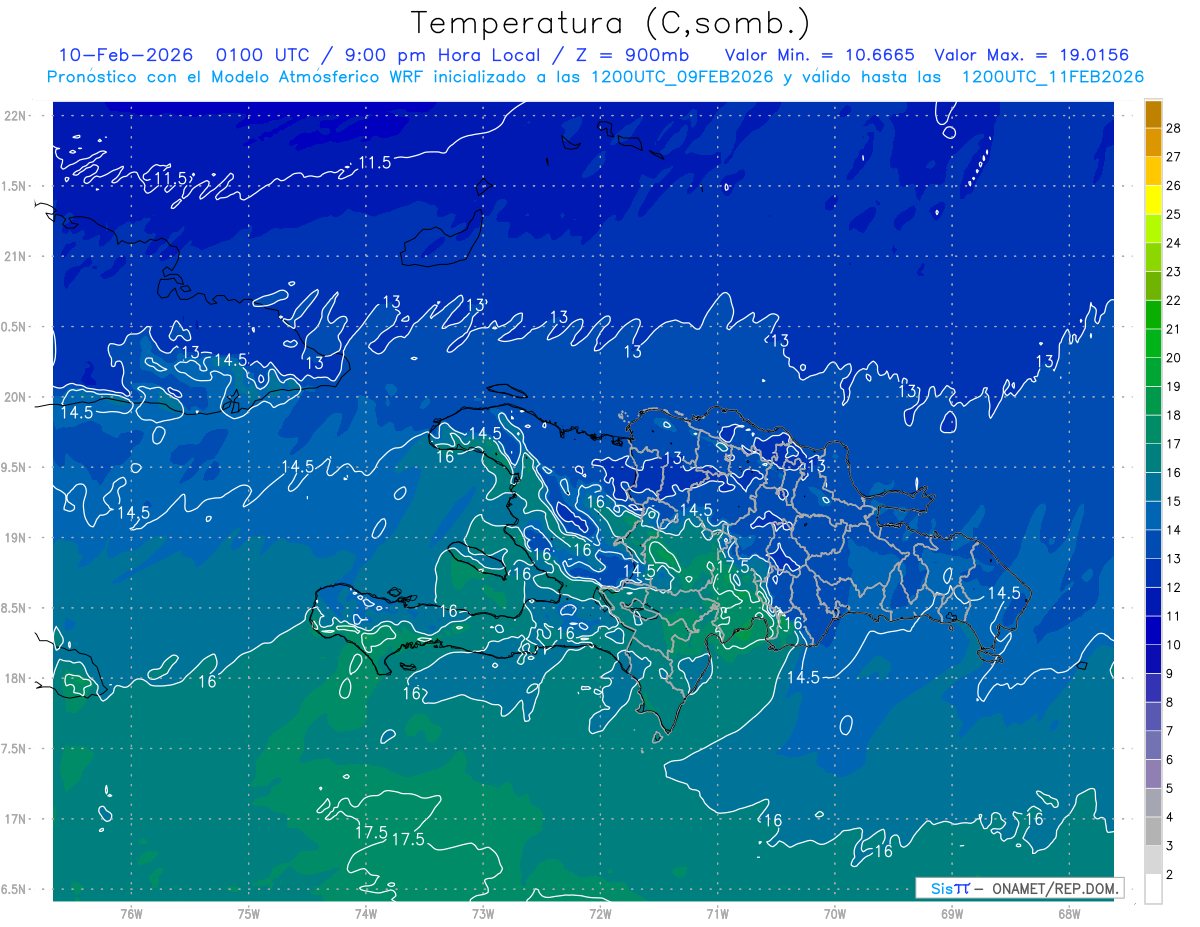Click the '22' value on the color scale

pyautogui.click(x=1173, y=300)
